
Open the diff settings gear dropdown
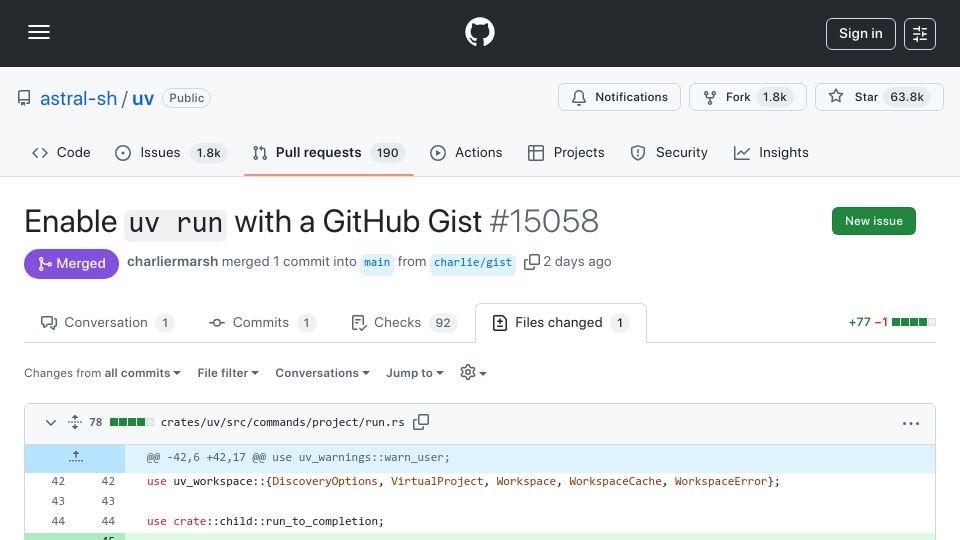coord(473,373)
